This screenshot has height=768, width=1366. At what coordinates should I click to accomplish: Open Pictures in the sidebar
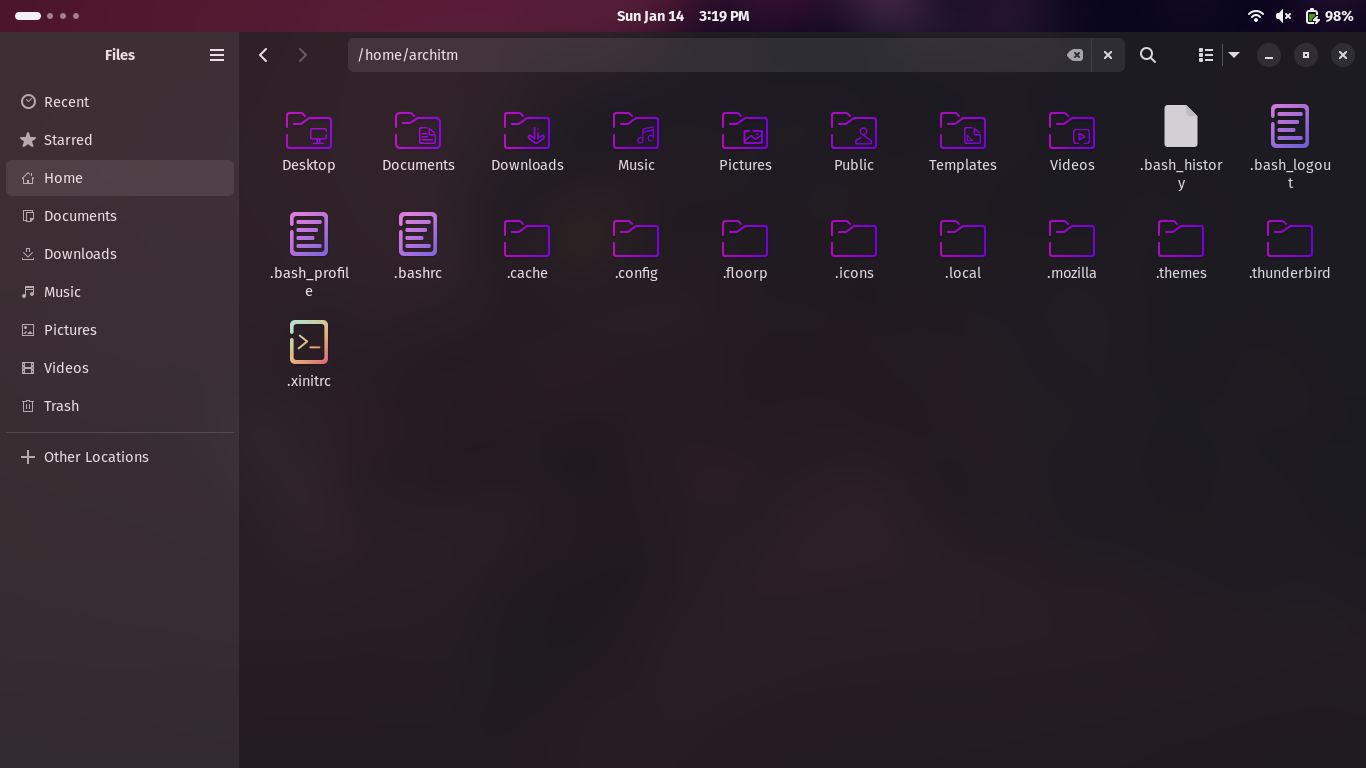point(120,330)
